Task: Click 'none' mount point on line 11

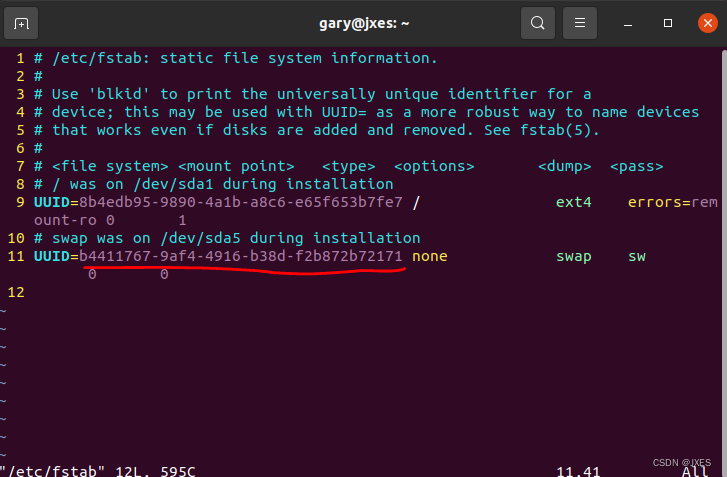Action: (430, 256)
